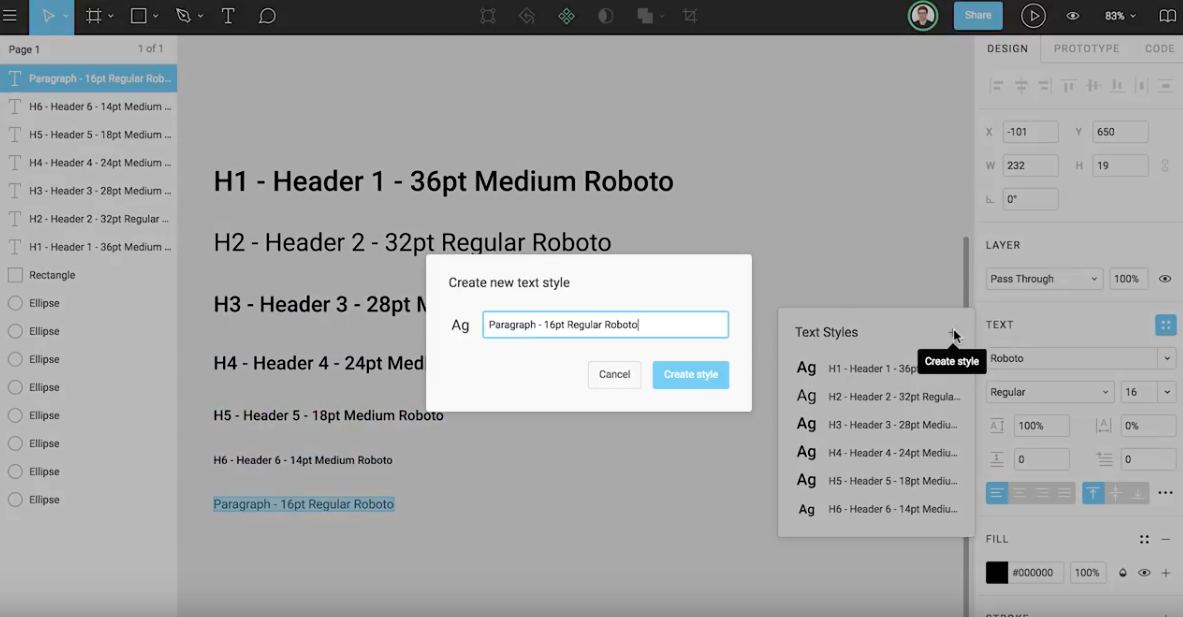Select the Comment tool
The width and height of the screenshot is (1183, 617).
tap(267, 16)
